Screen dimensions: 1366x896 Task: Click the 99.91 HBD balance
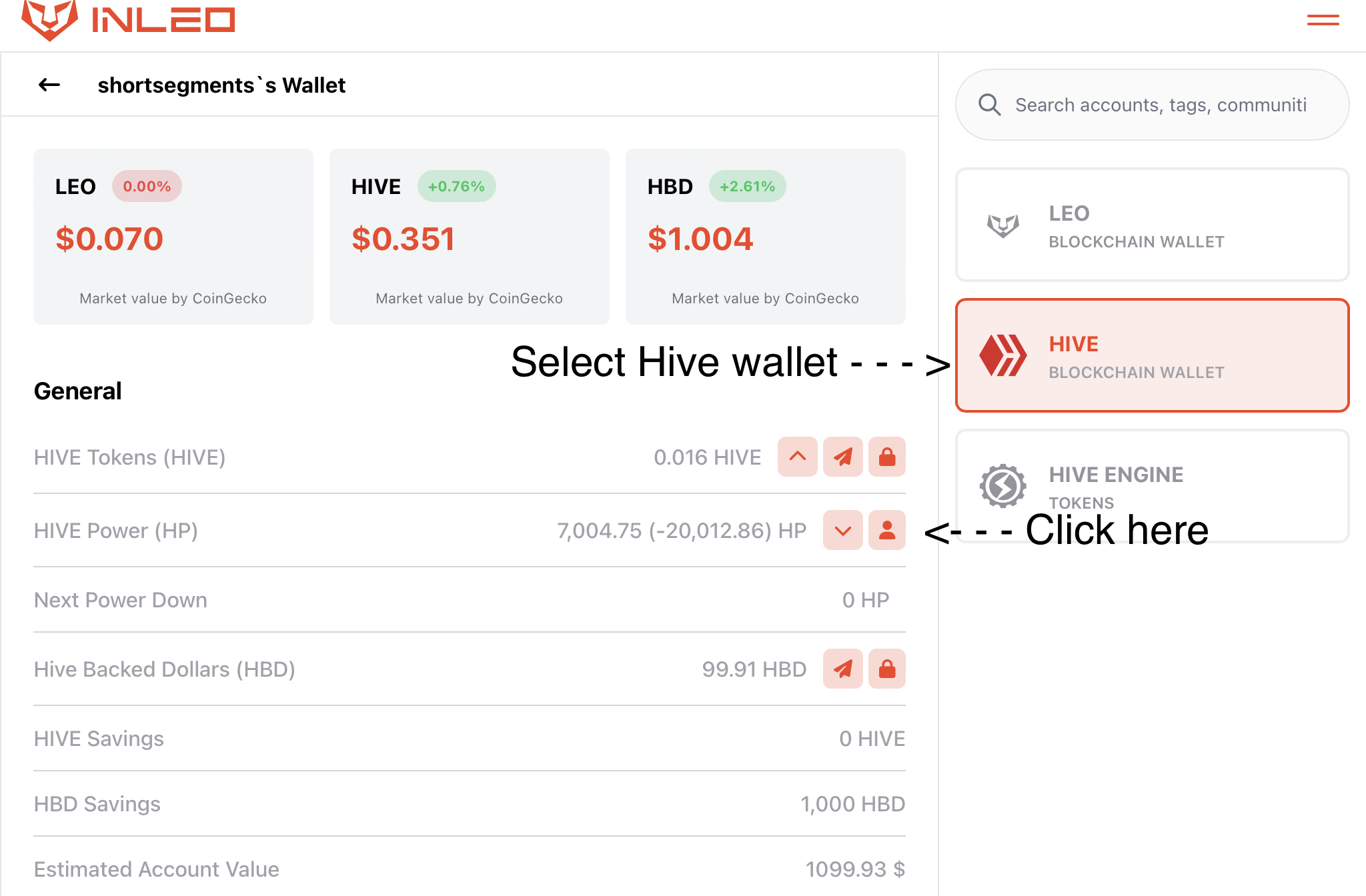pos(754,669)
